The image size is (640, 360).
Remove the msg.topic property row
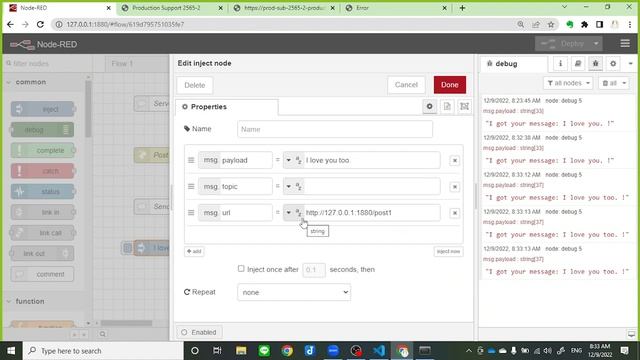pos(455,187)
